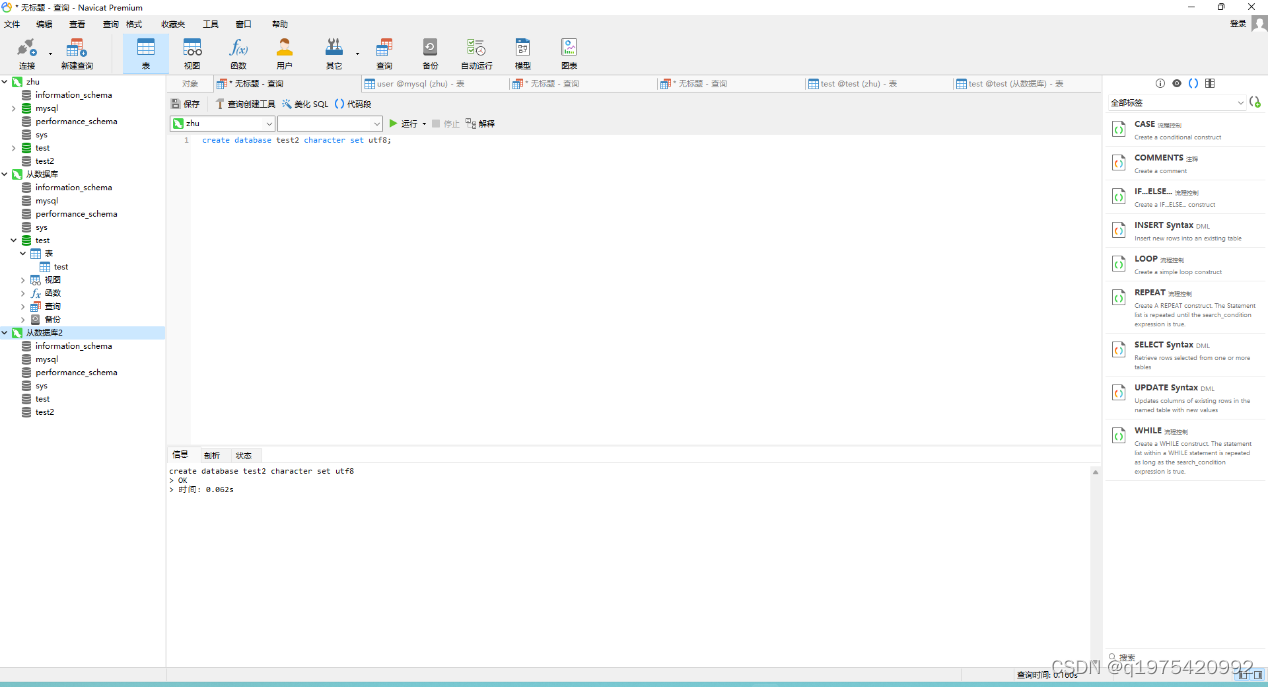The image size is (1268, 687).
Task: Click the 连接 connection toolbar icon
Action: tap(27, 47)
